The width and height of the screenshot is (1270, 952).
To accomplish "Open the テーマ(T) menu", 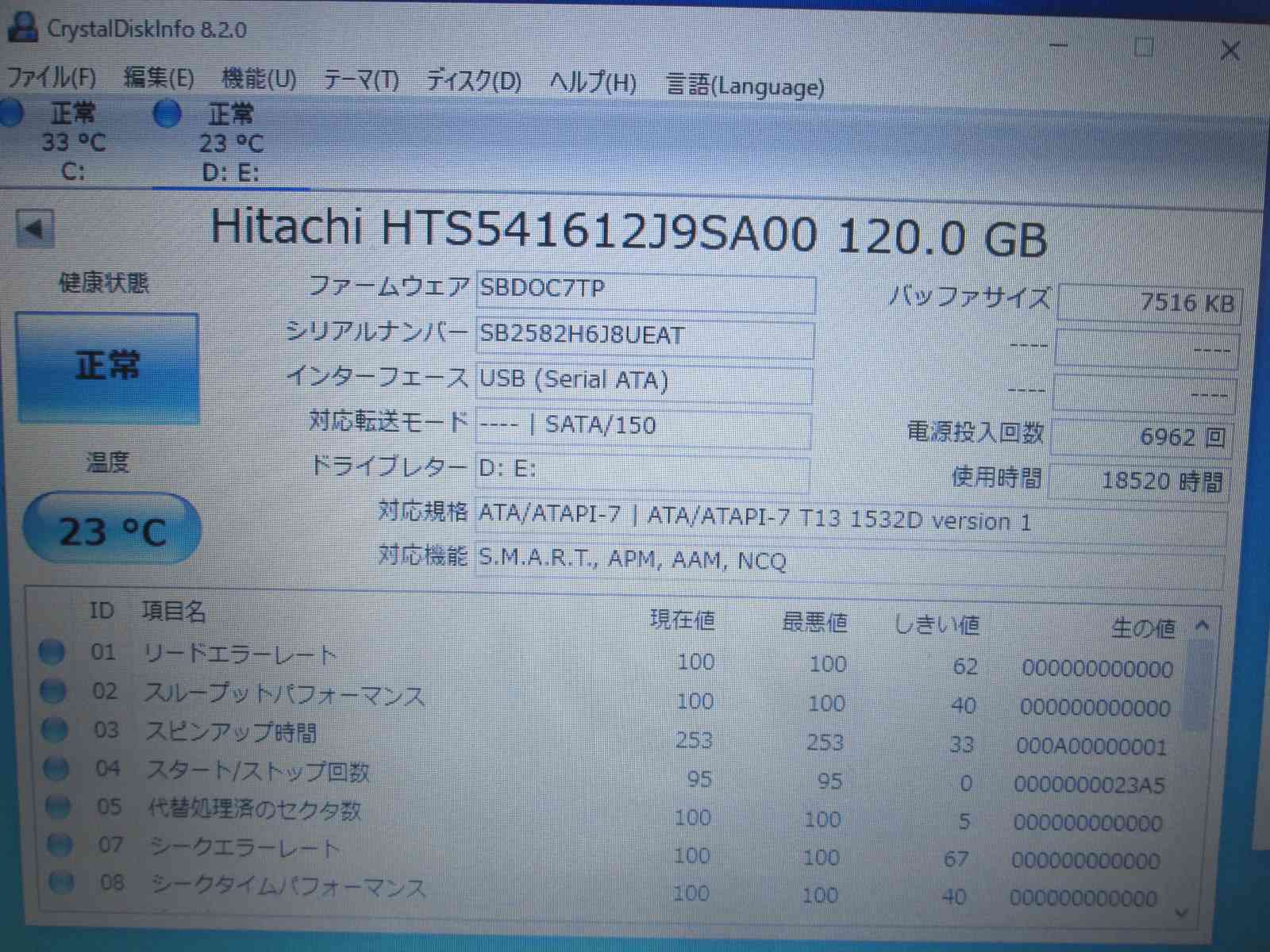I will coord(361,80).
